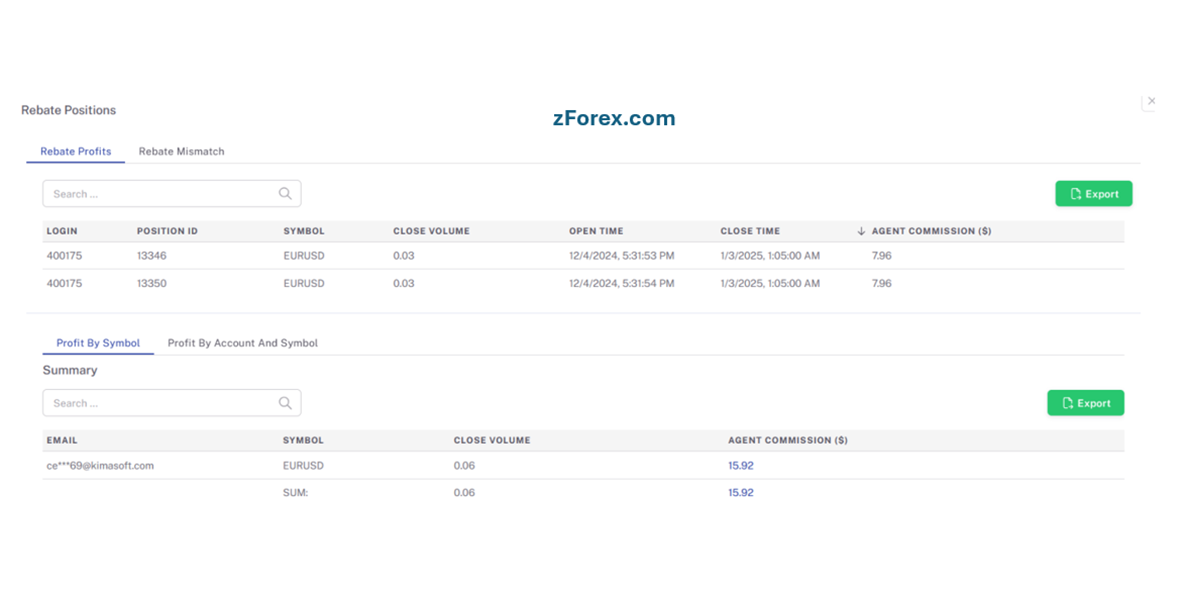1188x594 pixels.
Task: Sort by OPEN TIME column header
Action: coord(596,231)
